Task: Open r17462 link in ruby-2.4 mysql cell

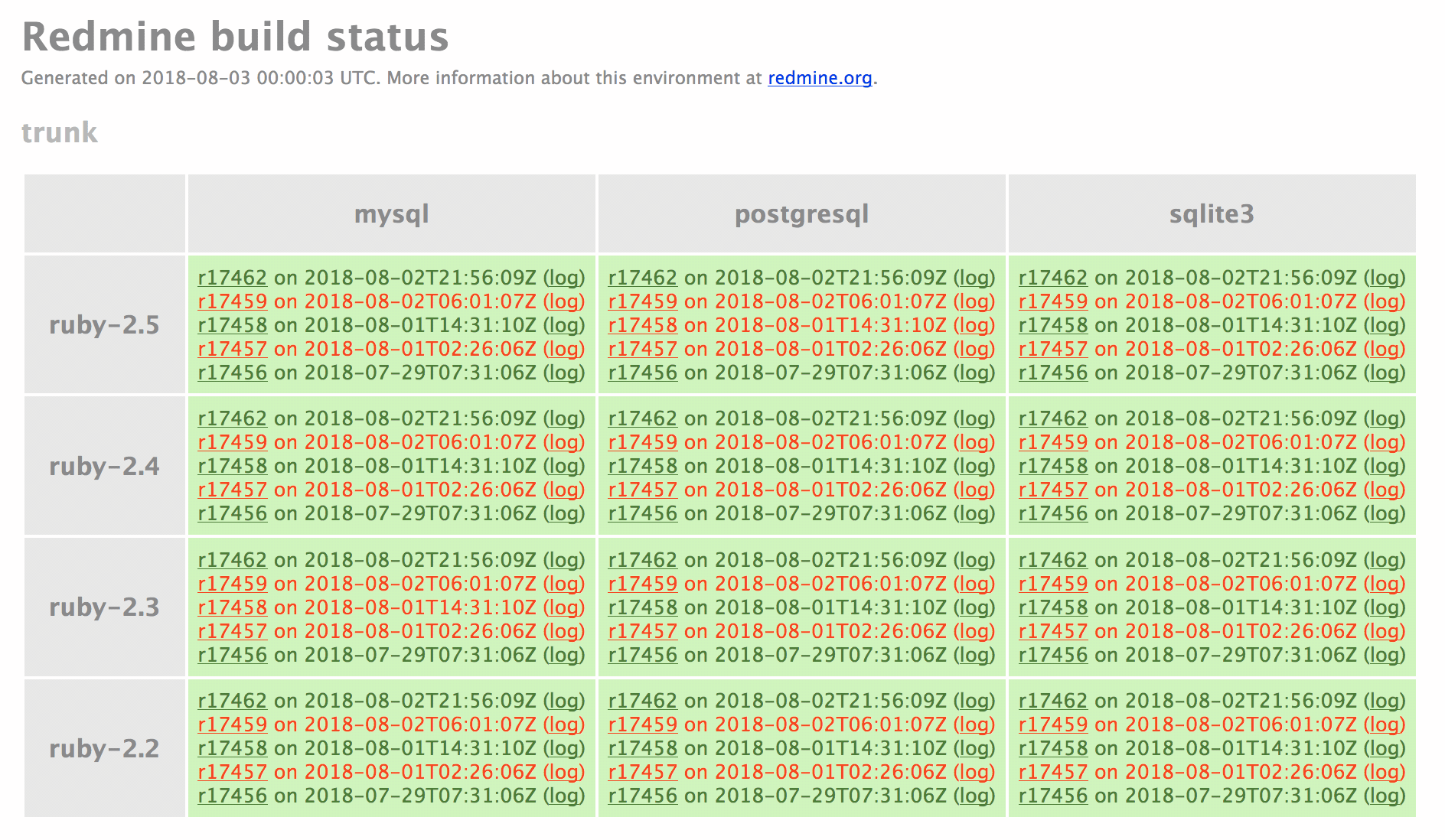Action: 233,418
